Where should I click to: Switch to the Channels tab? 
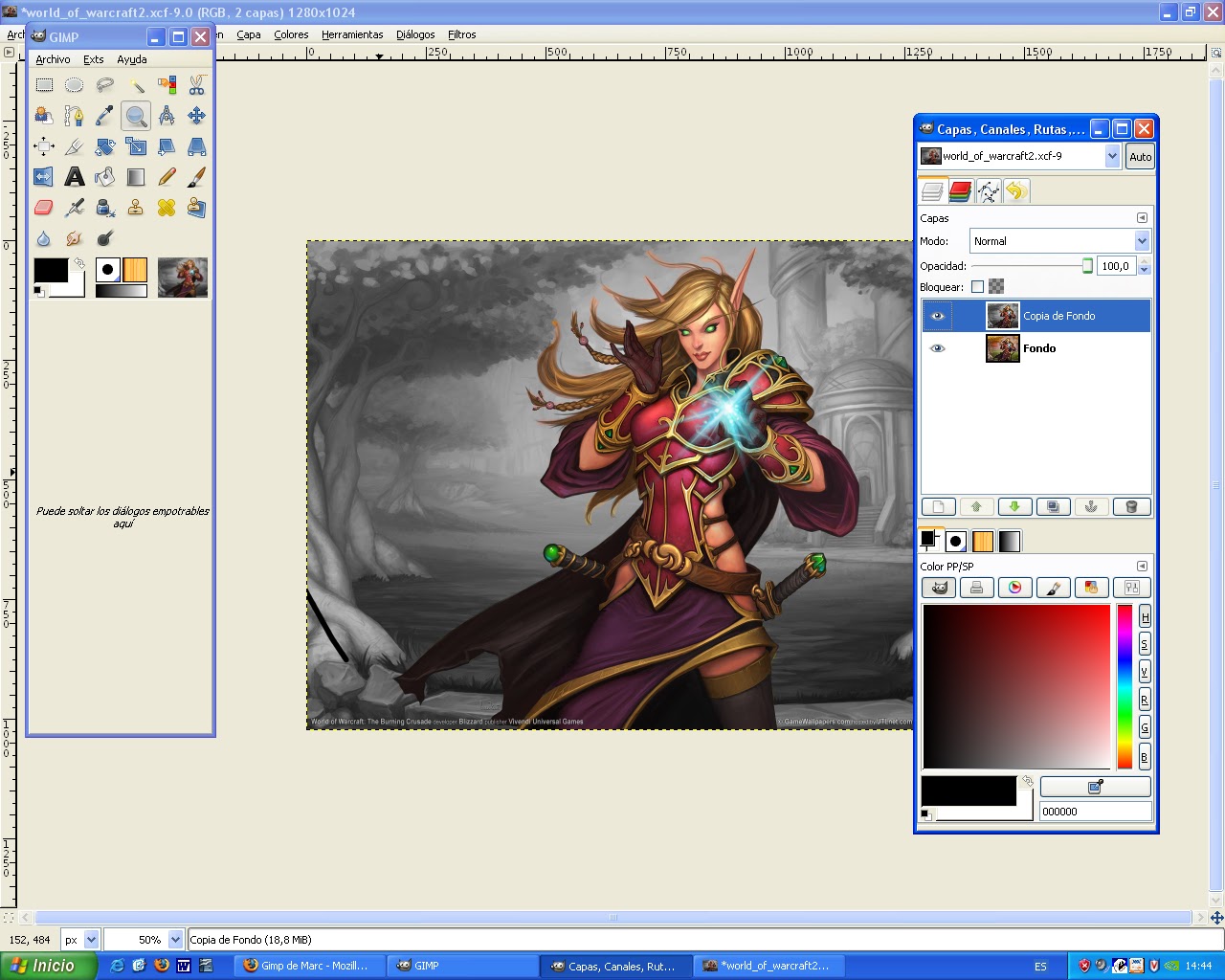(960, 191)
